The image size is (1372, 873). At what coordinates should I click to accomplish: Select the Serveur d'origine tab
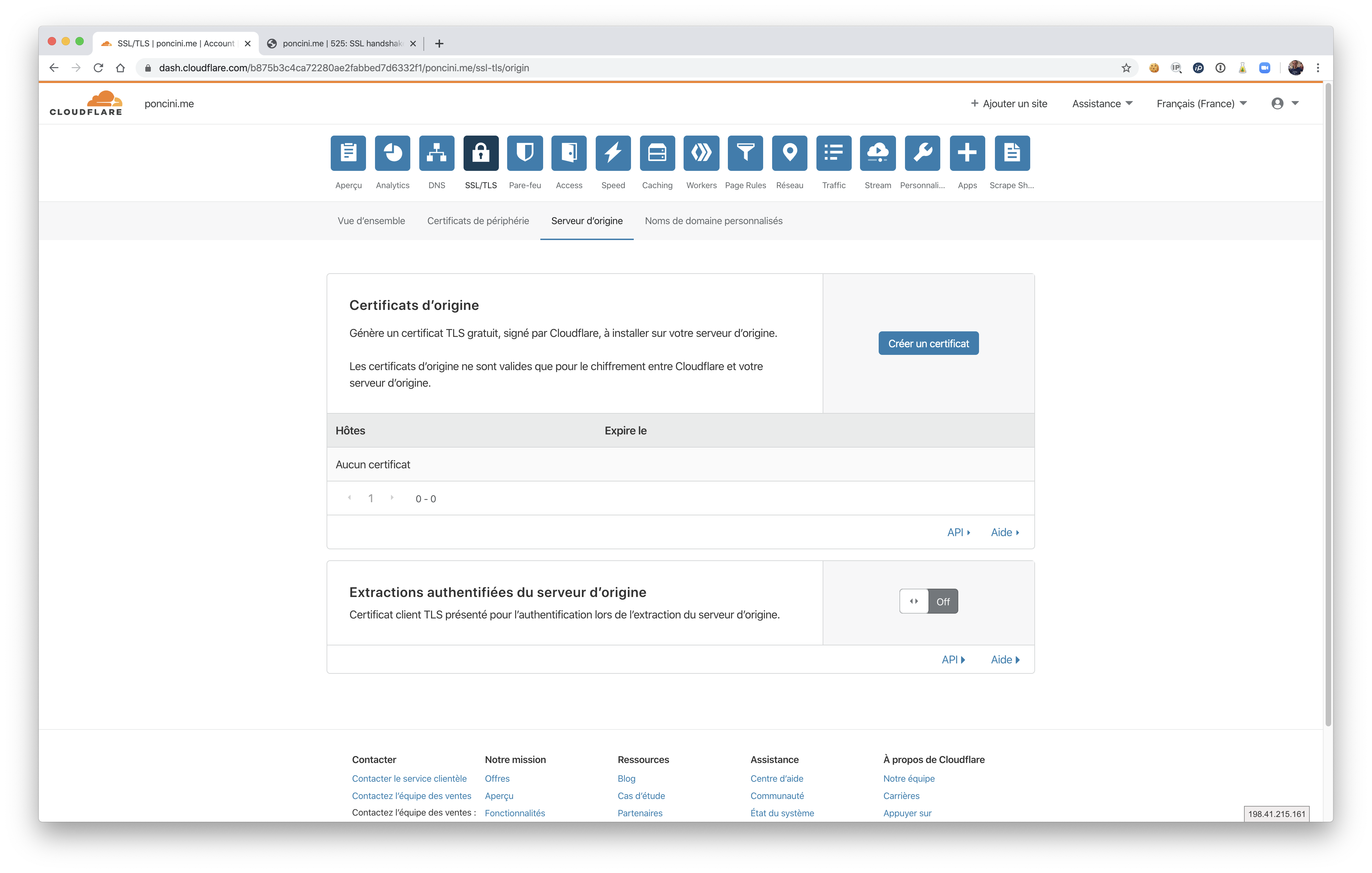point(587,221)
